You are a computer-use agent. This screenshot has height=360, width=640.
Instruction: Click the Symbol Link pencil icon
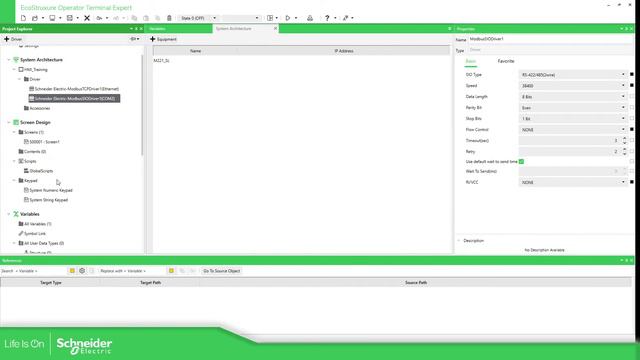point(21,233)
